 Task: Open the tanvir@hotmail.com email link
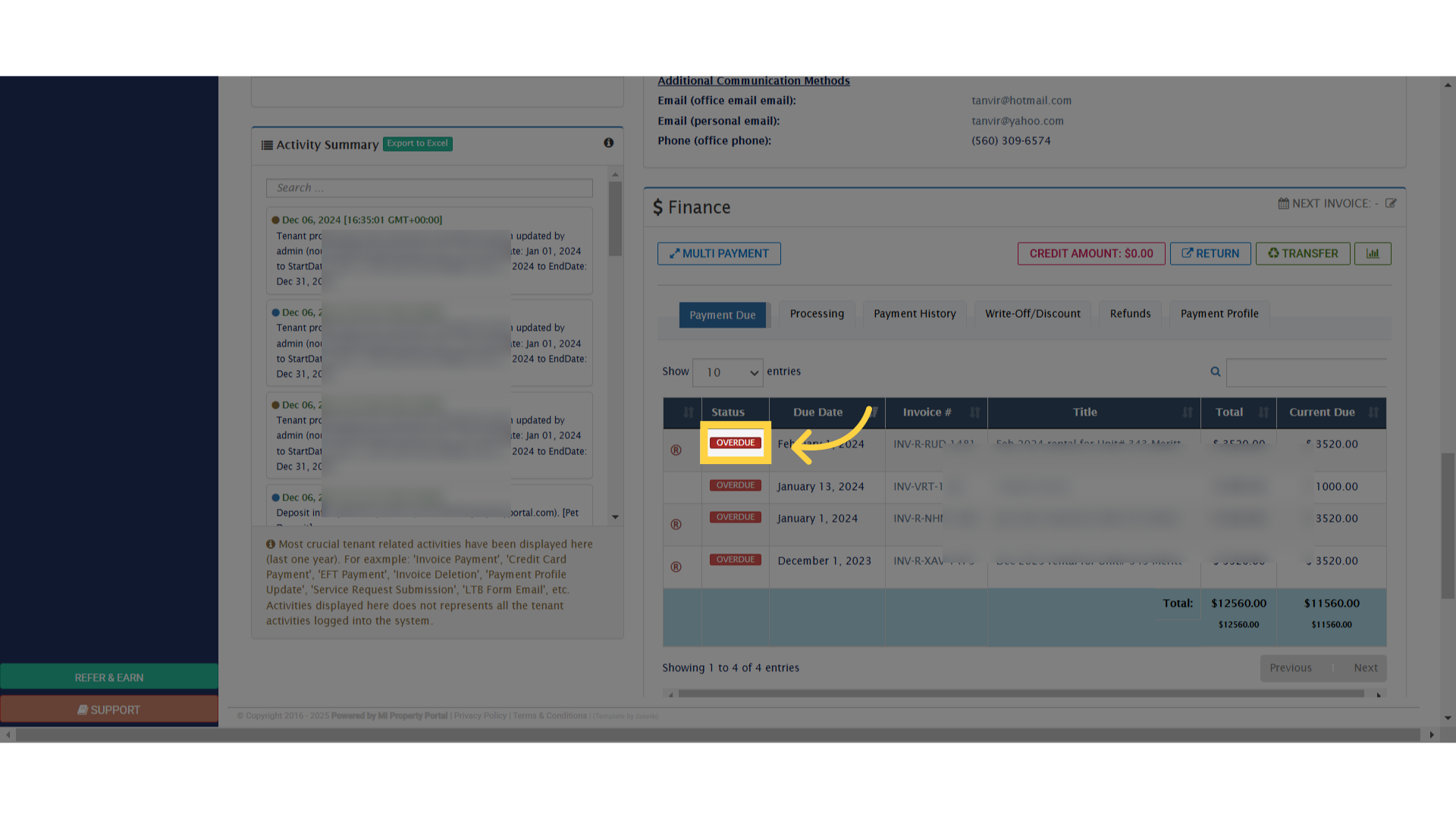[1021, 101]
